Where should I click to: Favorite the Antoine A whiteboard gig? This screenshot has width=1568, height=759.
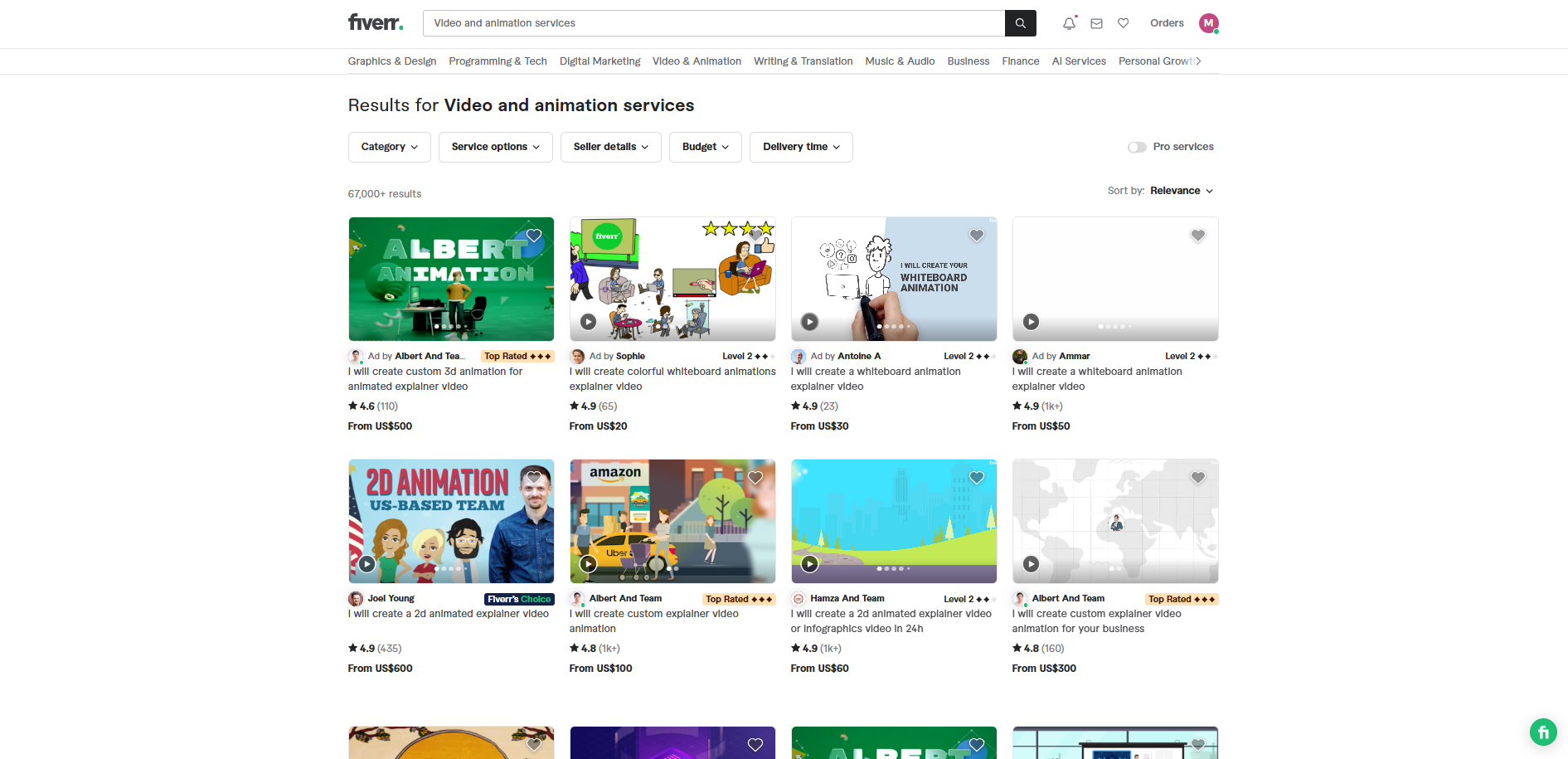tap(977, 236)
